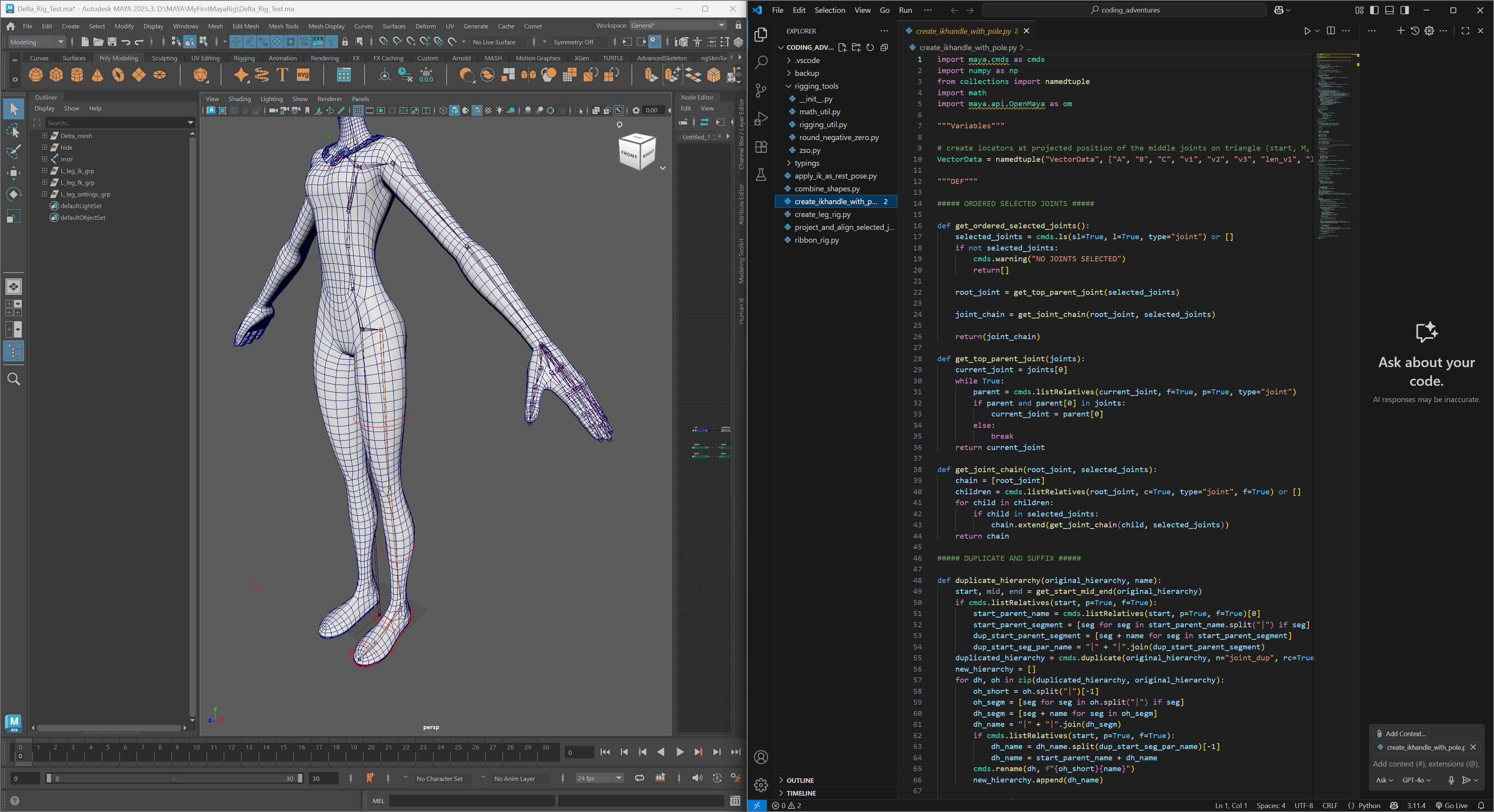Open VS Code Source Control view
1494x812 pixels.
(761, 90)
